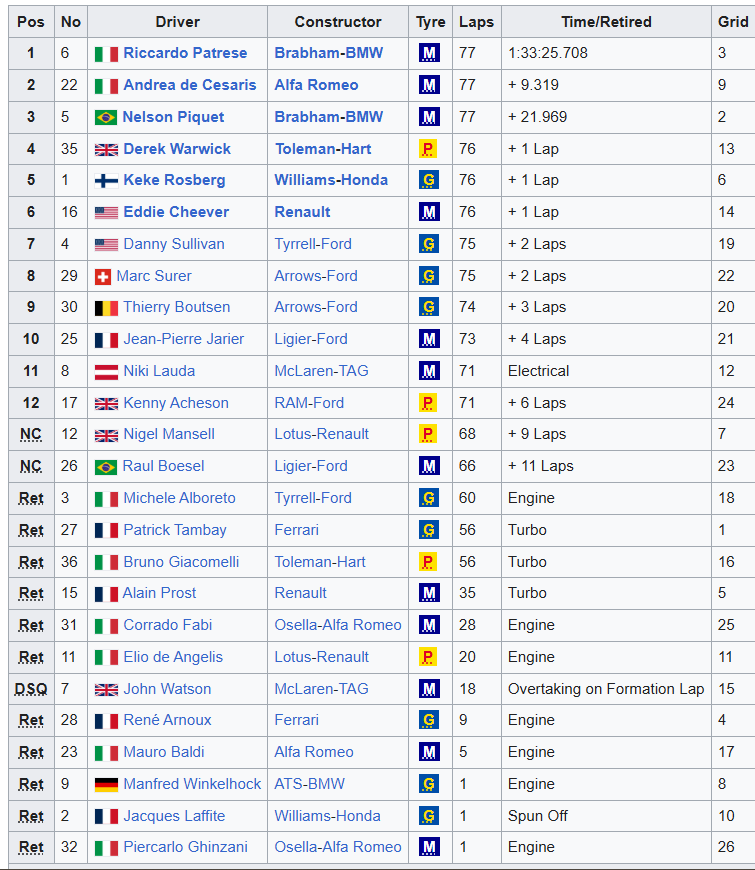Open the Toleman-Hart link in Warwick's row
The width and height of the screenshot is (755, 870).
tap(323, 149)
